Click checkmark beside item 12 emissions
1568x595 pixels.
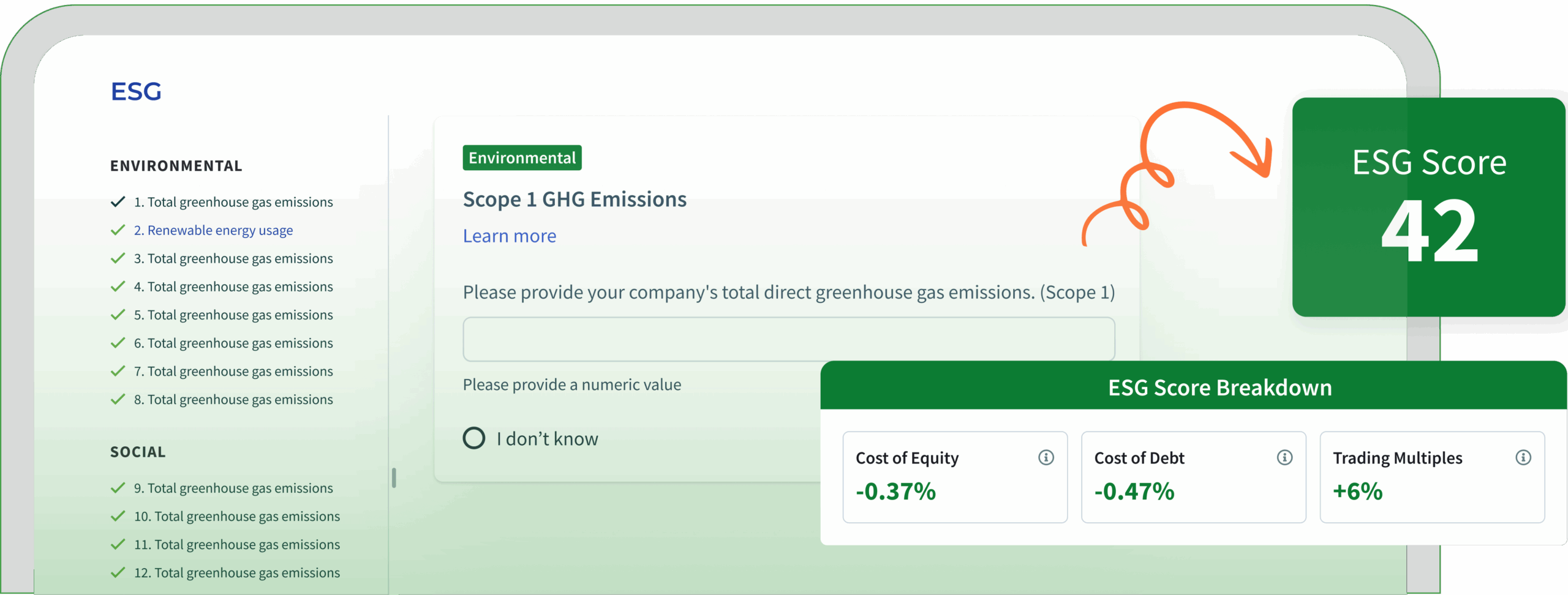118,572
